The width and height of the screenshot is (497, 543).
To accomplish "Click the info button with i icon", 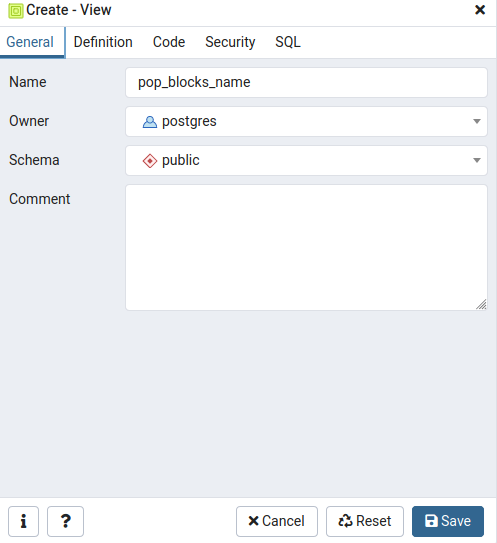I will pos(24,521).
